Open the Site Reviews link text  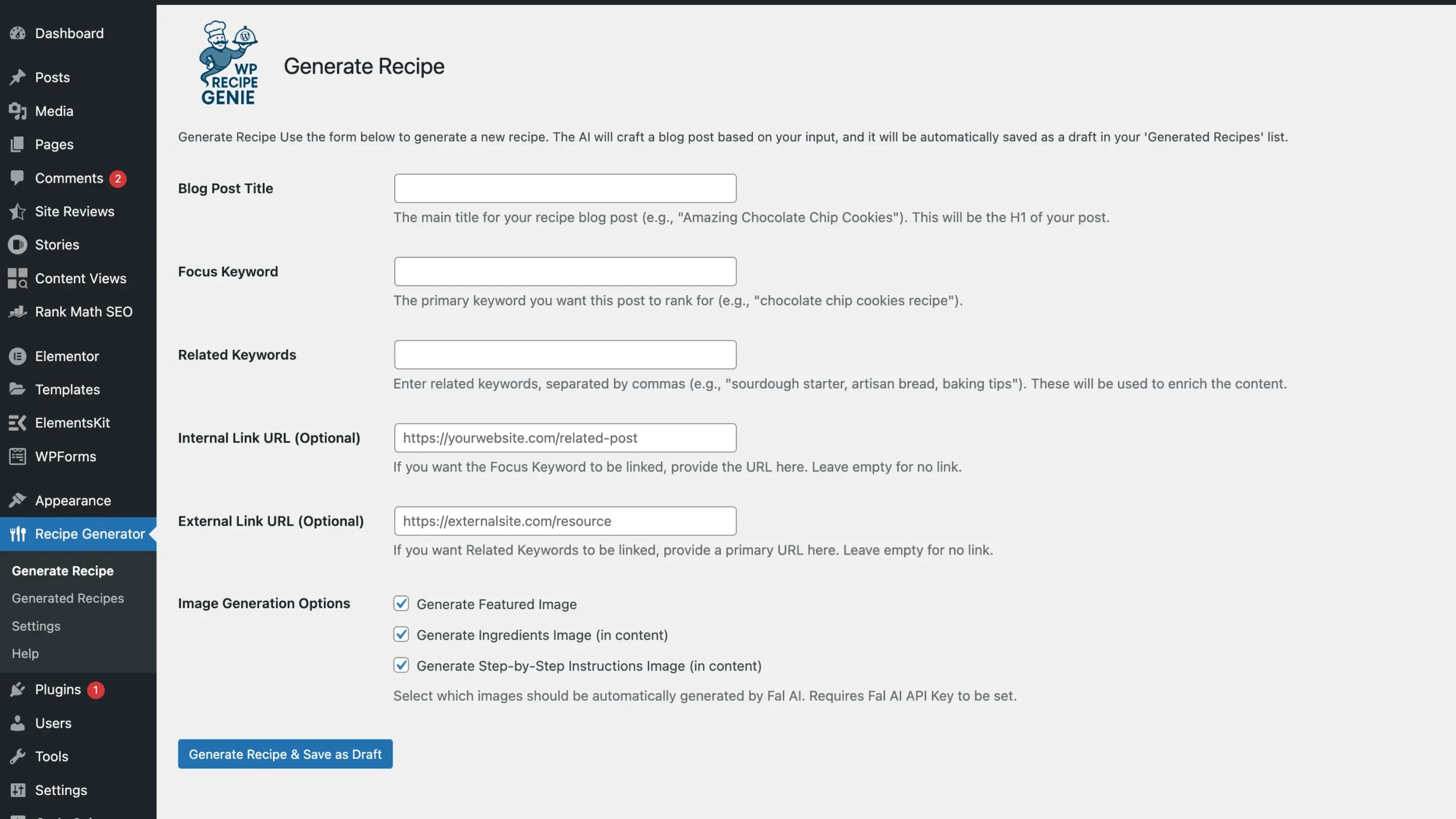tap(75, 212)
